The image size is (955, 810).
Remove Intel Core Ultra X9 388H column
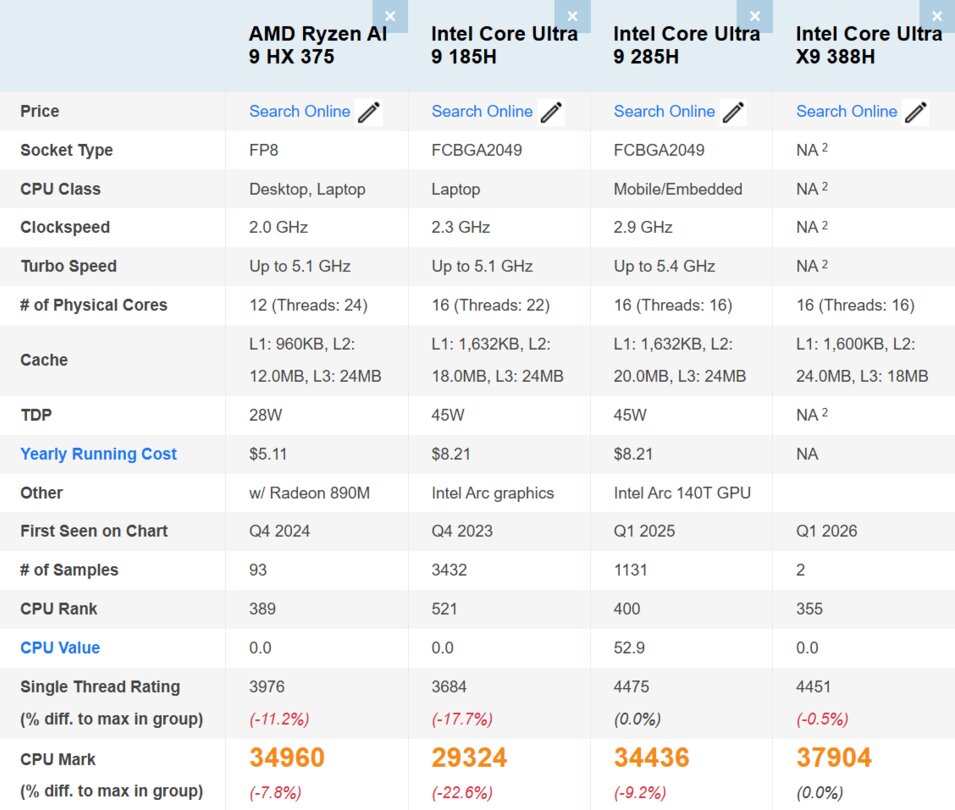[x=937, y=16]
